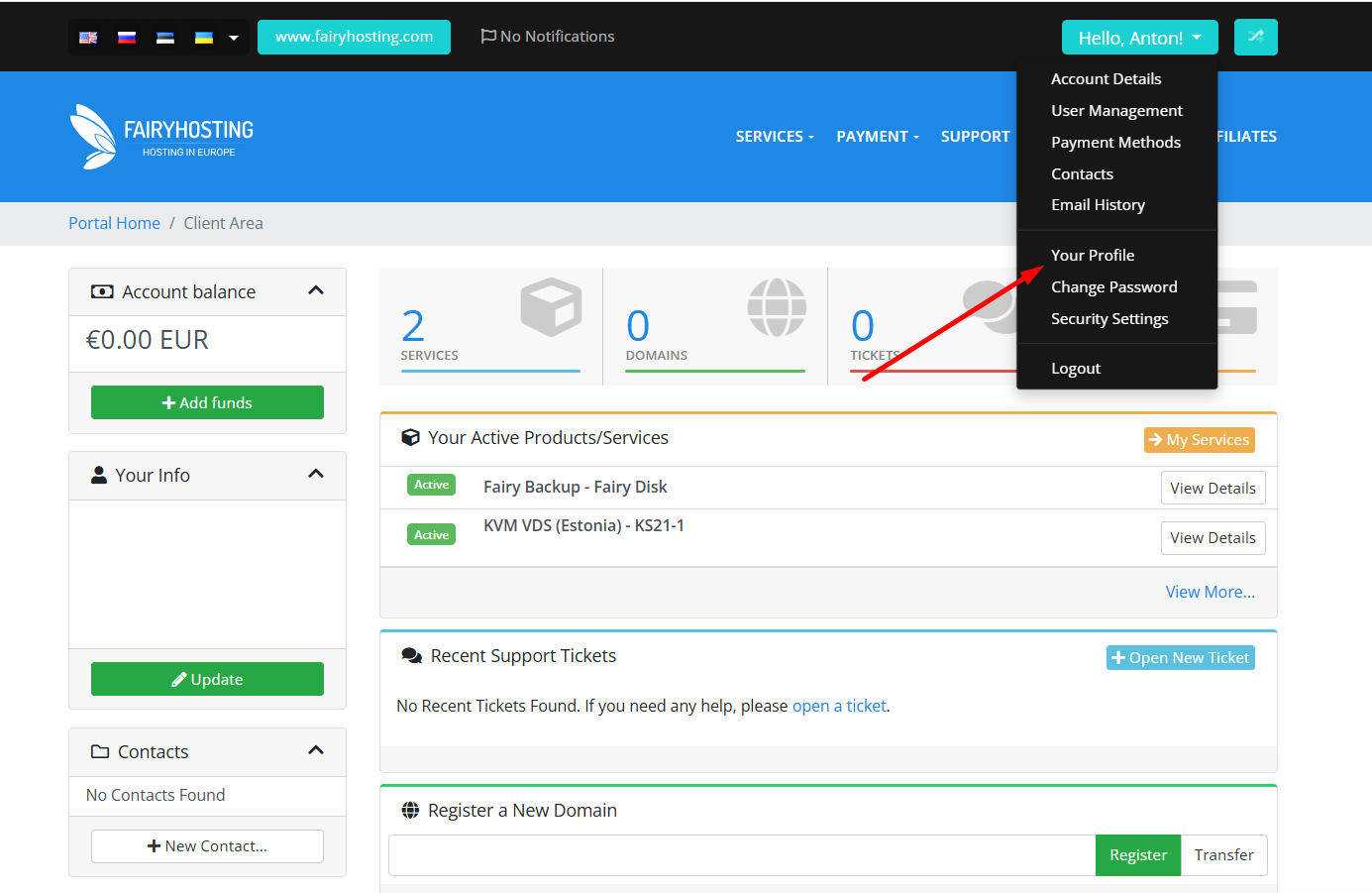Click the Account balance money icon
1372x893 pixels.
[102, 291]
